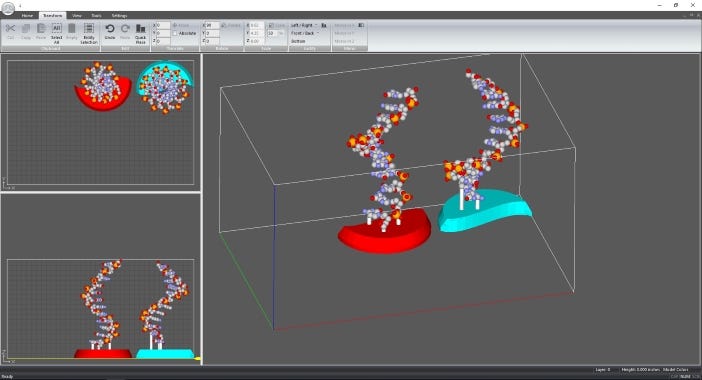Screen dimensions: 702x380
Task: Select the red-base DNA model in 3D view
Action: click(384, 170)
